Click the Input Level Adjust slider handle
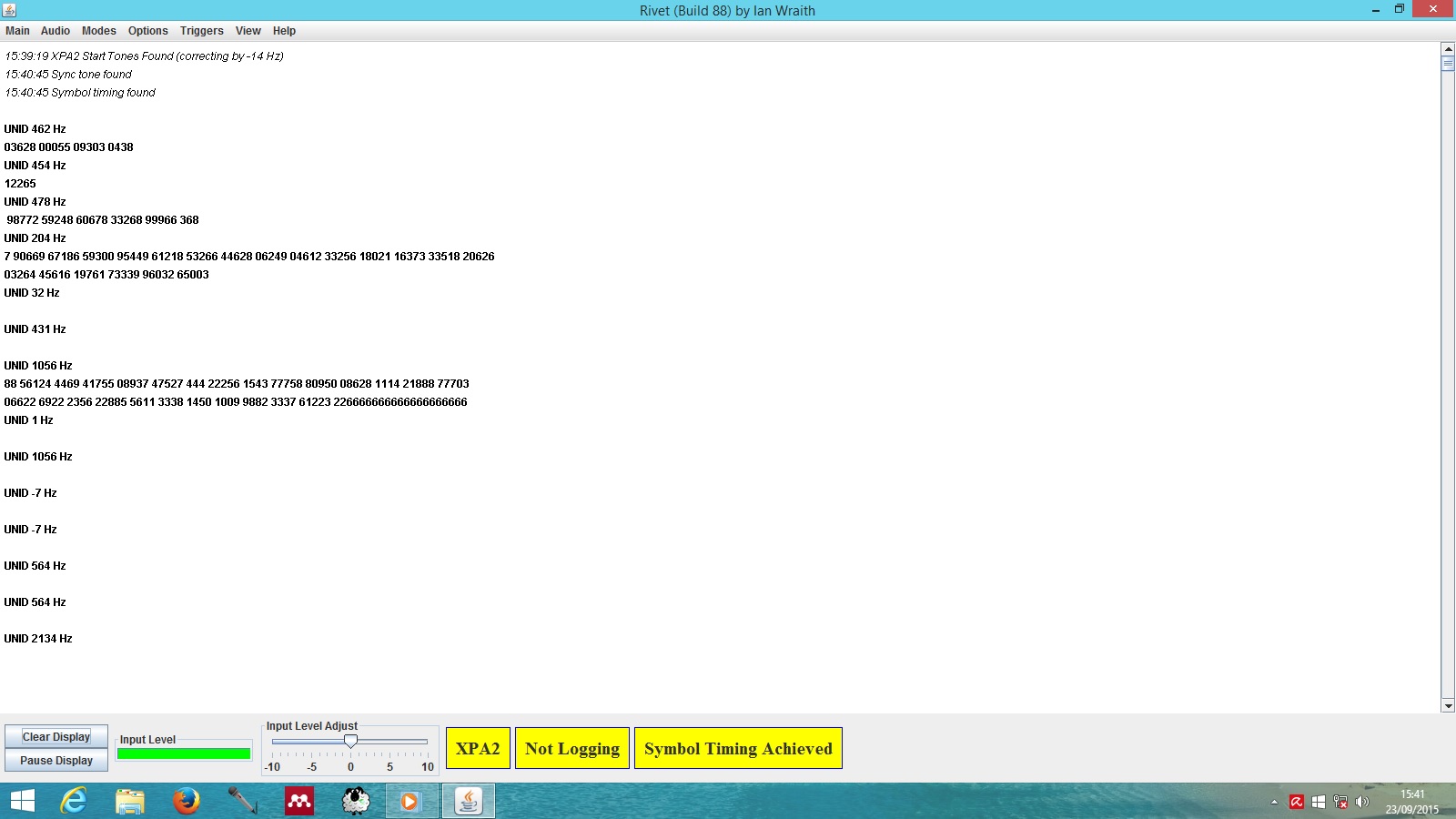This screenshot has height=819, width=1456. [350, 742]
